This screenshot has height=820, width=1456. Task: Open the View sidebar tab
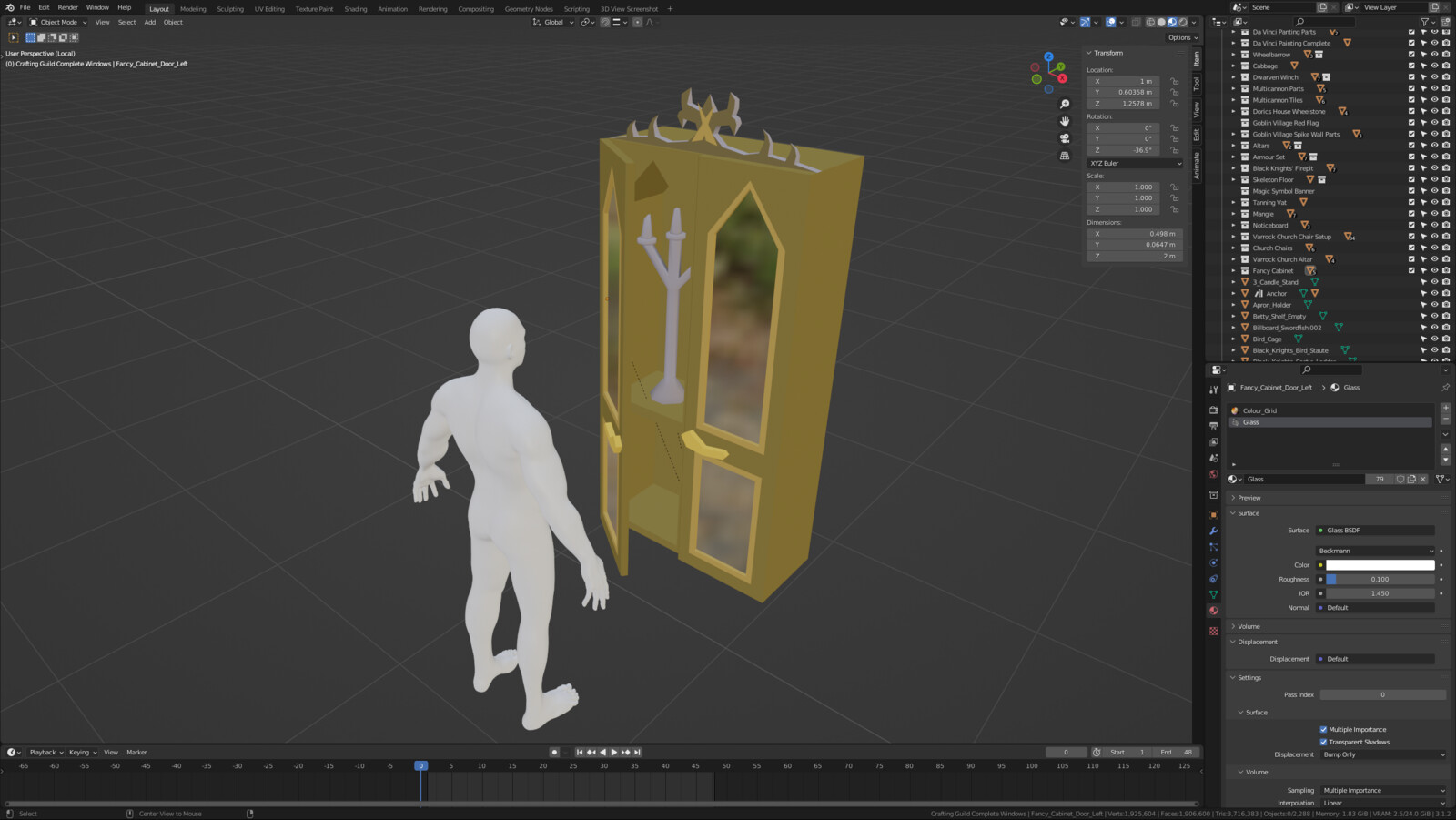click(1197, 109)
